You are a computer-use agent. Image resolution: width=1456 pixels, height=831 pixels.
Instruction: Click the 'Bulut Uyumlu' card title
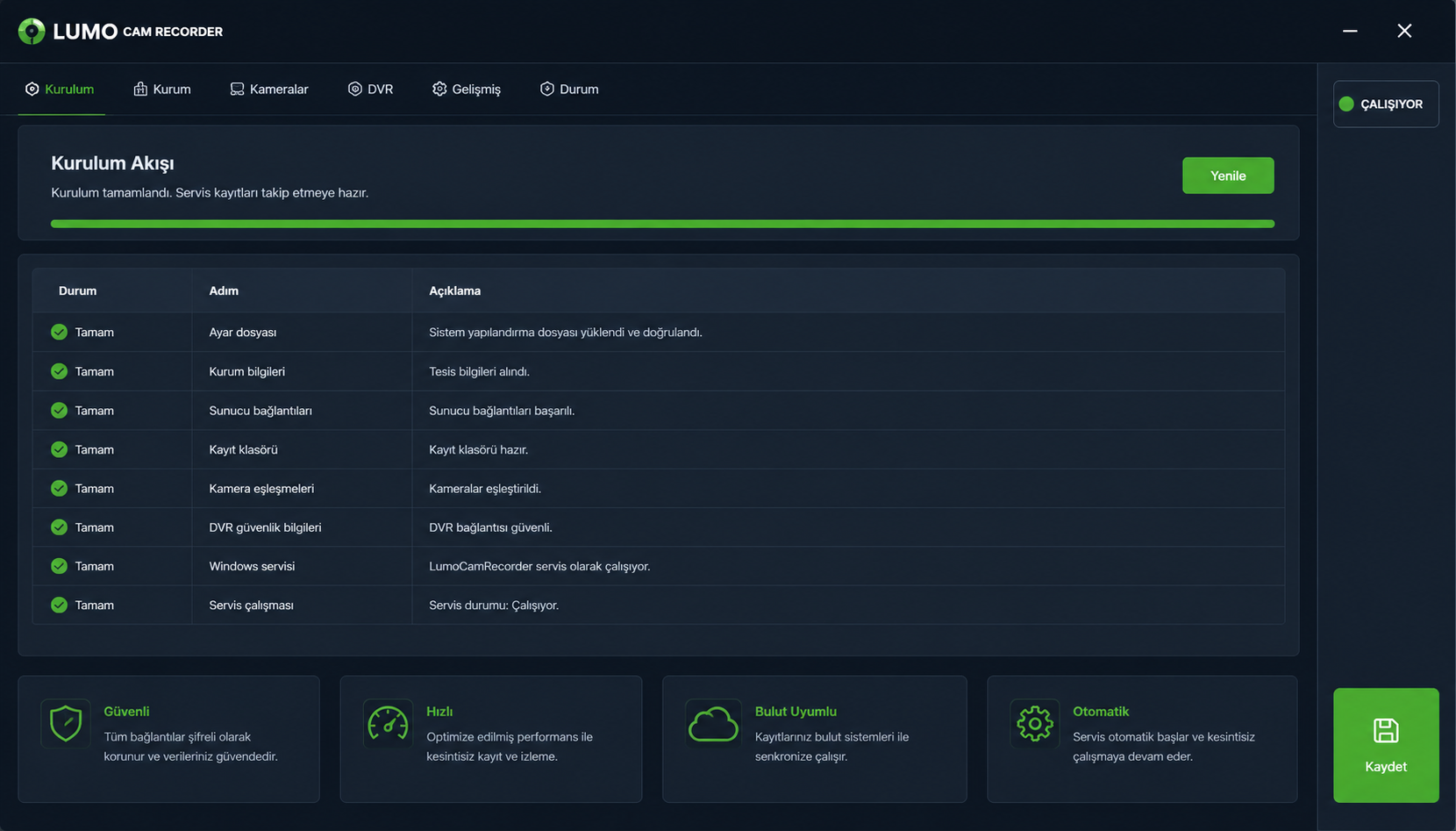coord(796,711)
